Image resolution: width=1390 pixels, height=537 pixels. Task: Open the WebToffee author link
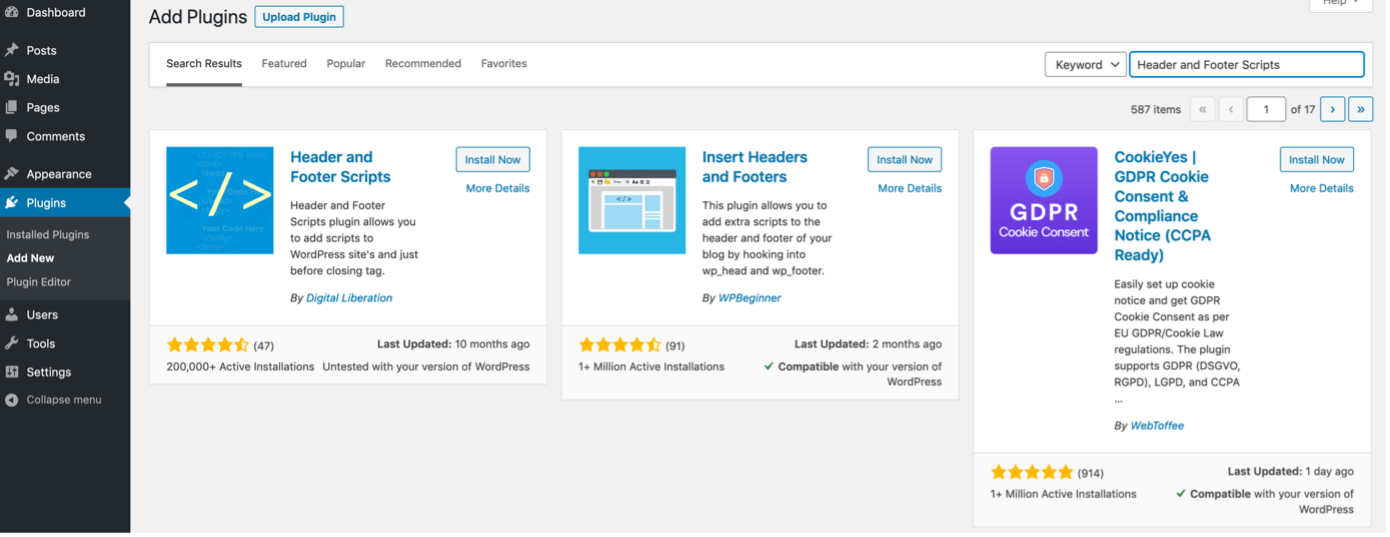pos(1157,426)
